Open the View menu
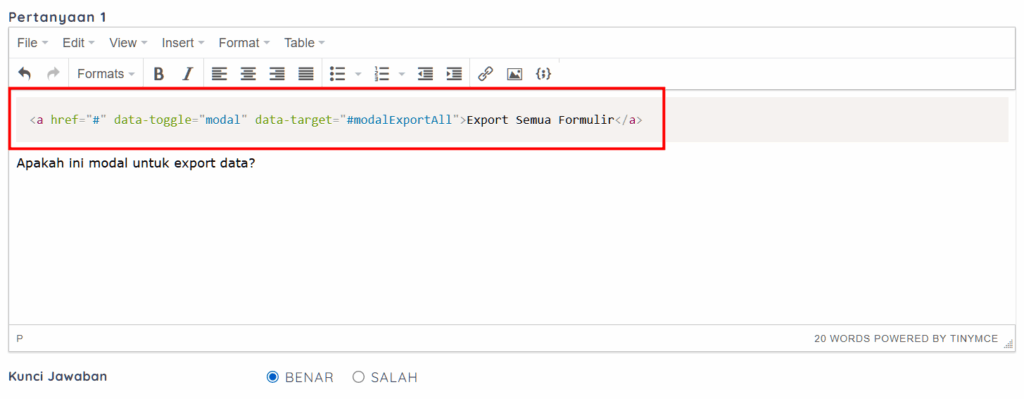This screenshot has height=399, width=1024. click(x=128, y=42)
